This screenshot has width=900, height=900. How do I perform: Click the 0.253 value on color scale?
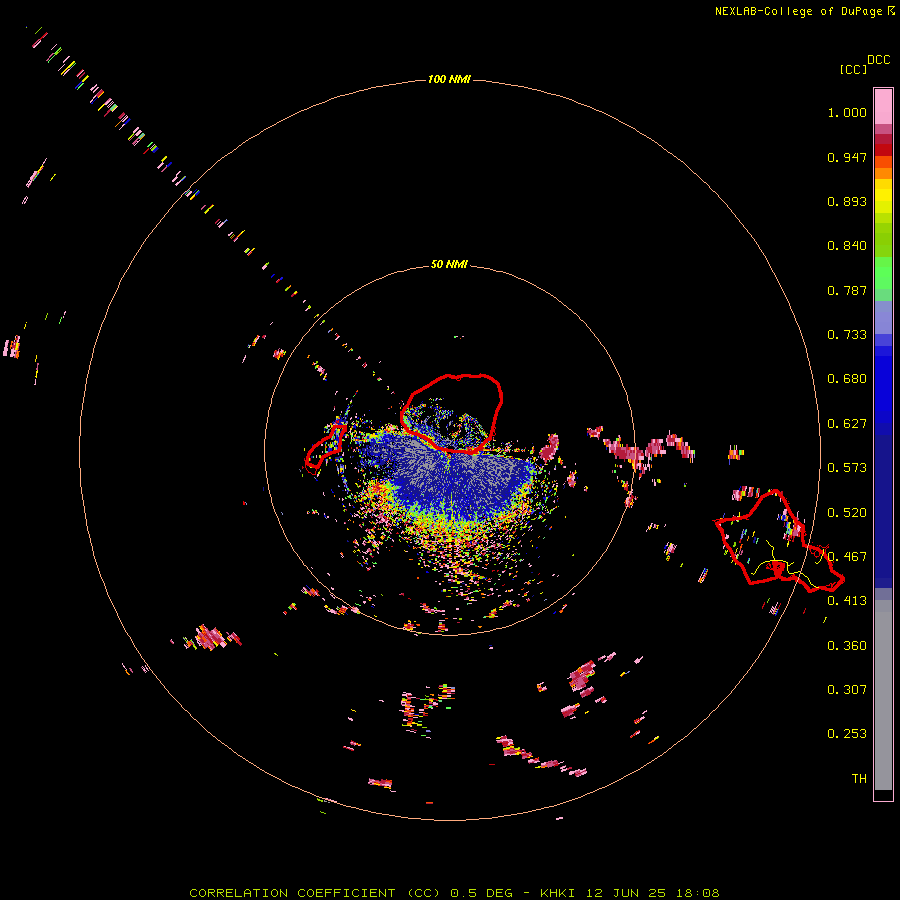(x=847, y=734)
